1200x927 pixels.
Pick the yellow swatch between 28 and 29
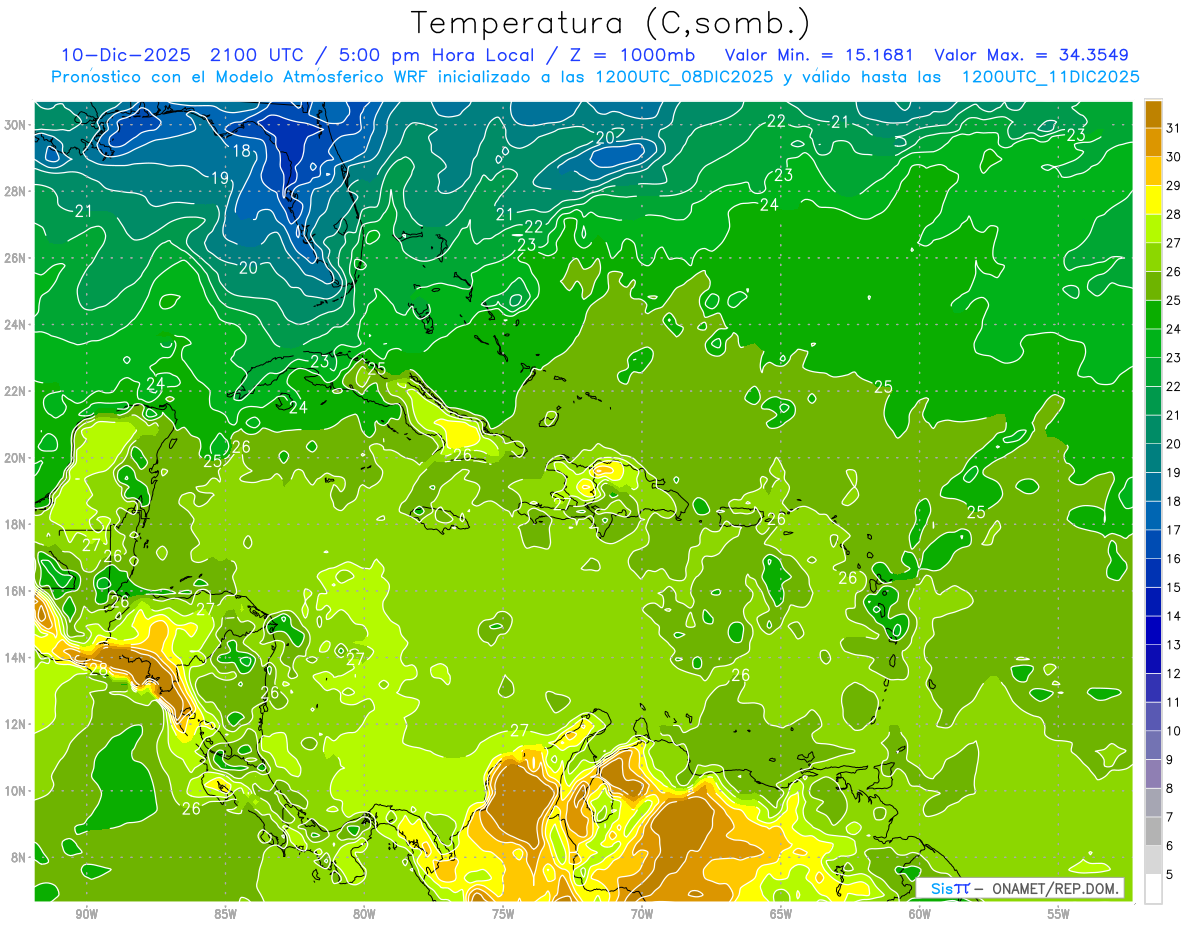click(x=1153, y=200)
